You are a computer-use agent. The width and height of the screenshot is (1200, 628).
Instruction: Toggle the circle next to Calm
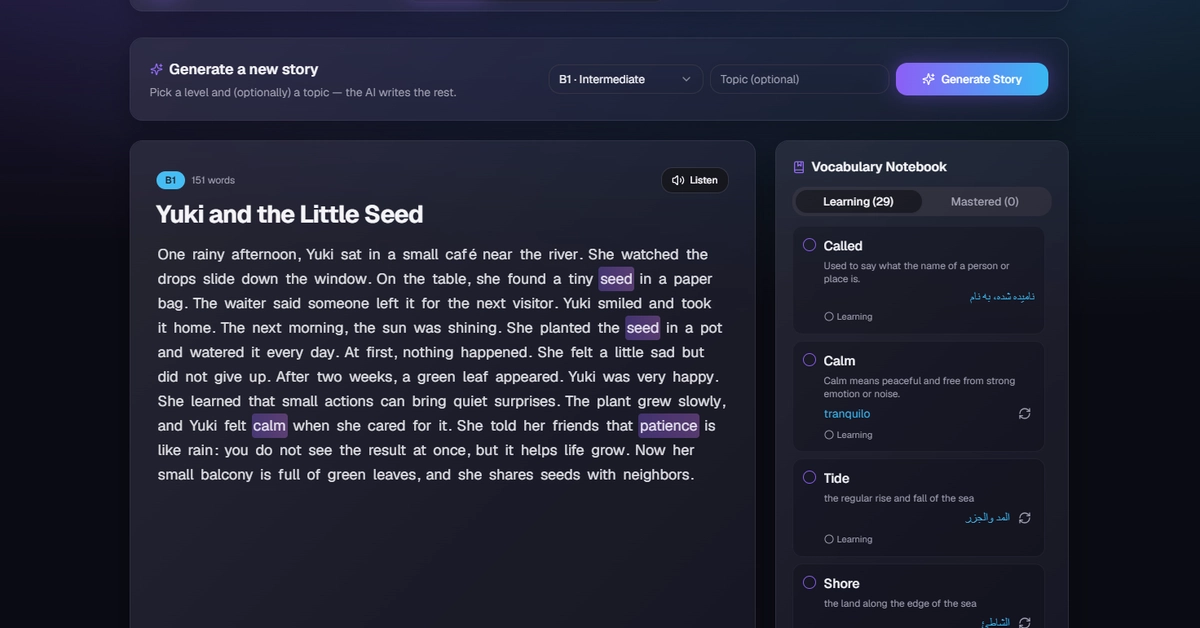[810, 360]
